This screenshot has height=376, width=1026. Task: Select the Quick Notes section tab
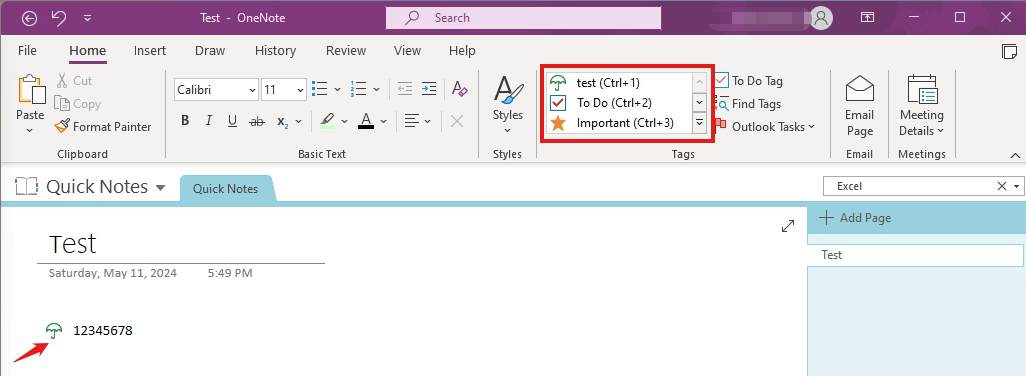pyautogui.click(x=226, y=189)
